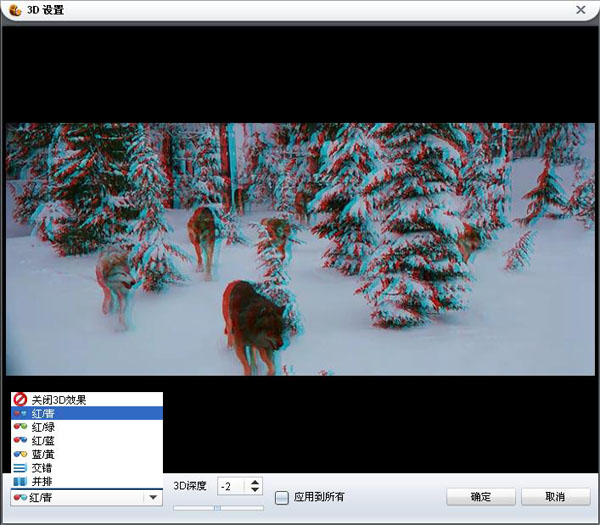Cancel with the 取消 button
This screenshot has height=525, width=600.
[x=555, y=497]
